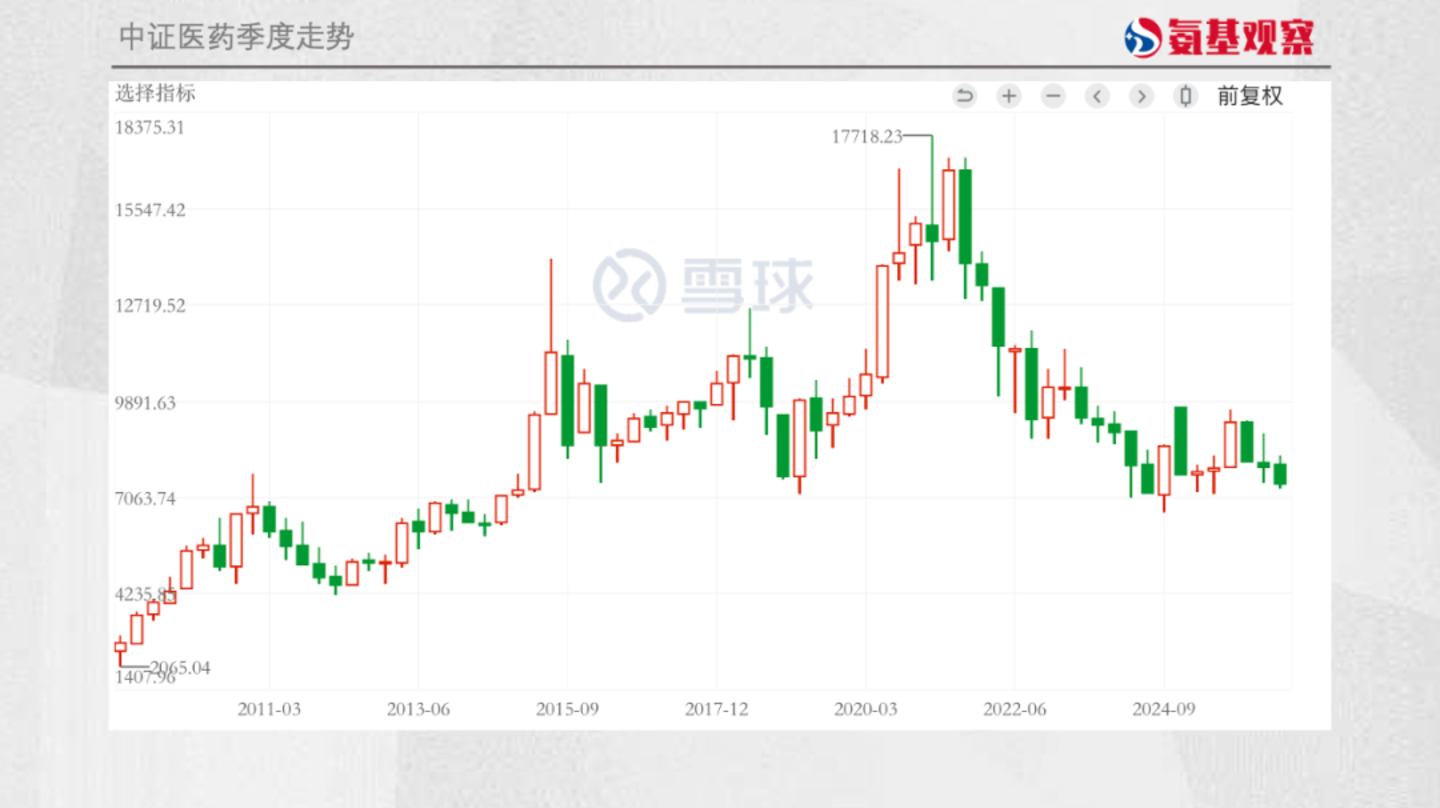Click the 12719.52 y-axis label
The height and width of the screenshot is (808, 1440).
pos(150,306)
